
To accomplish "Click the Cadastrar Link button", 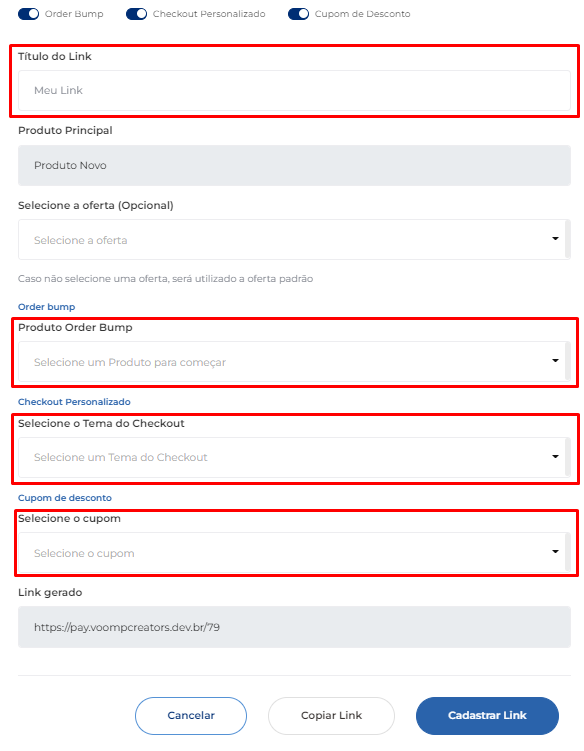I will (x=487, y=716).
